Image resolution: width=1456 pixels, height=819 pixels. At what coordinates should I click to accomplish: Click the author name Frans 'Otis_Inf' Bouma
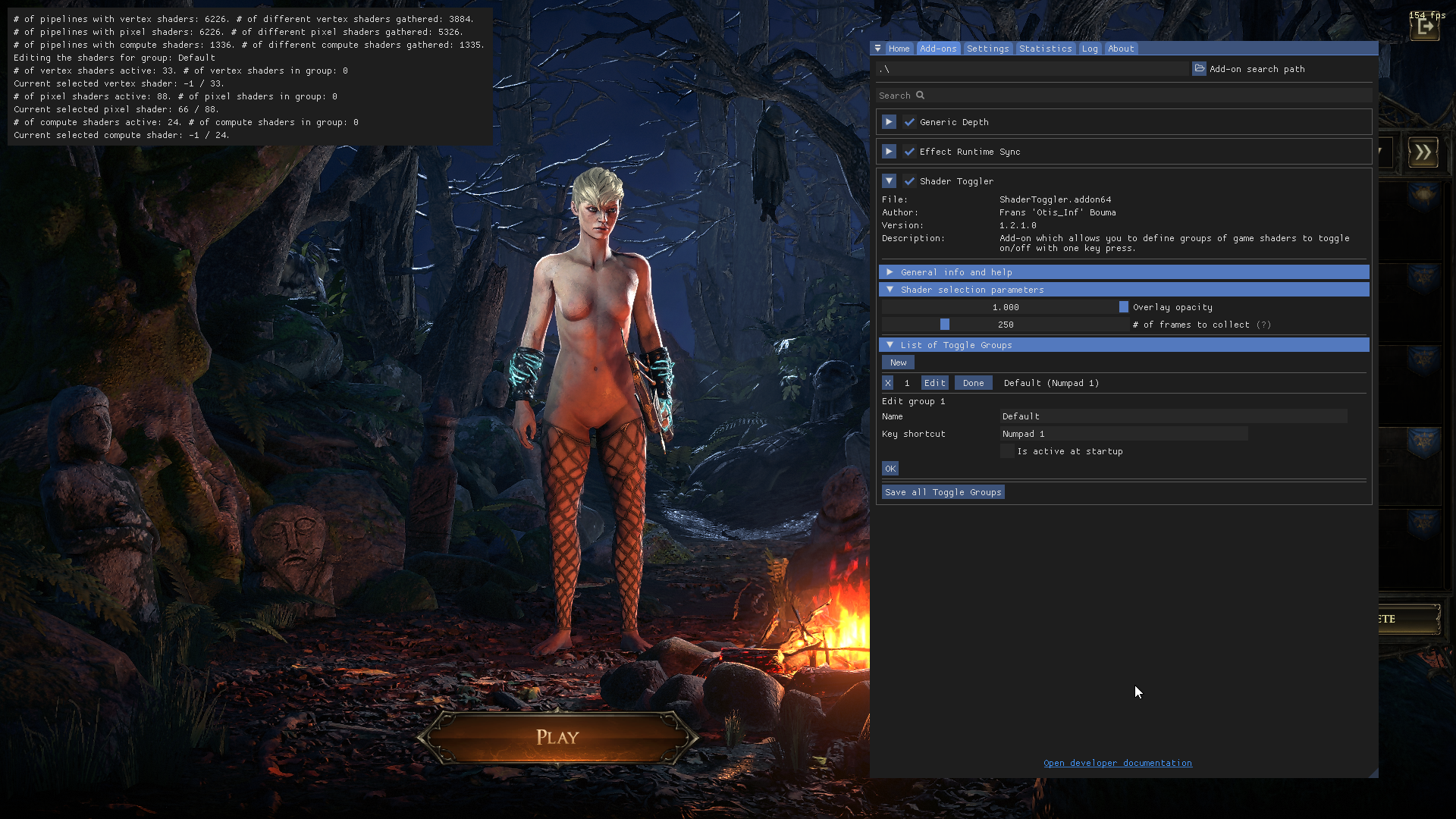[x=1057, y=212]
